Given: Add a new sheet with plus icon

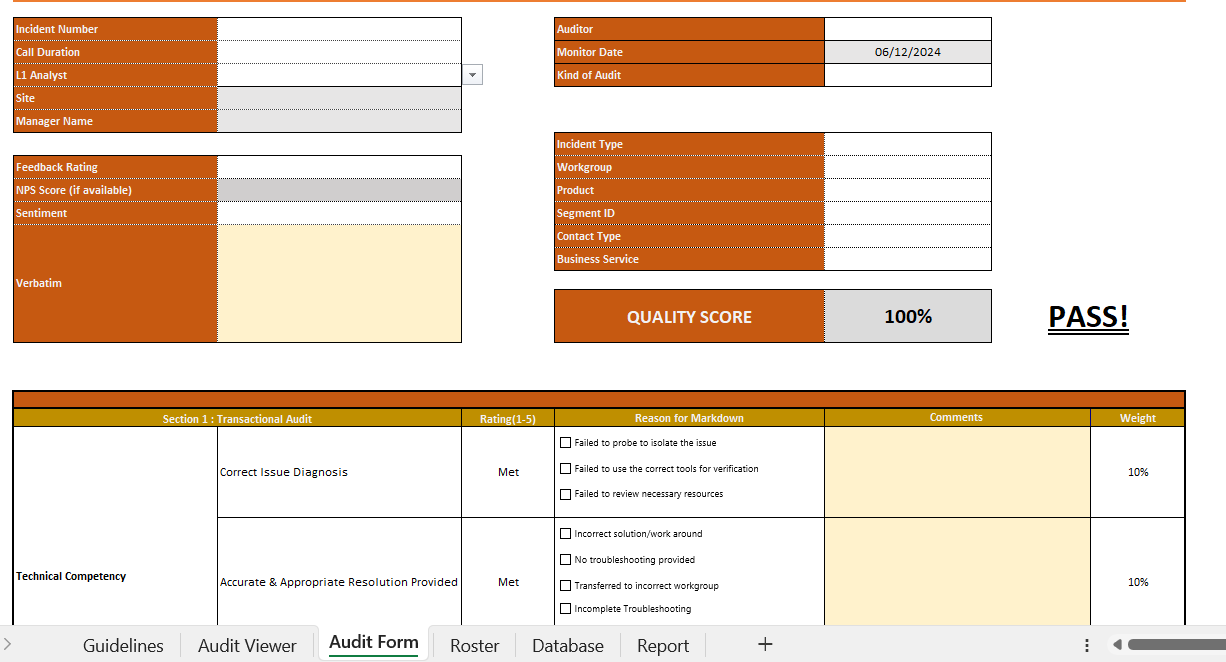Looking at the screenshot, I should tap(765, 644).
